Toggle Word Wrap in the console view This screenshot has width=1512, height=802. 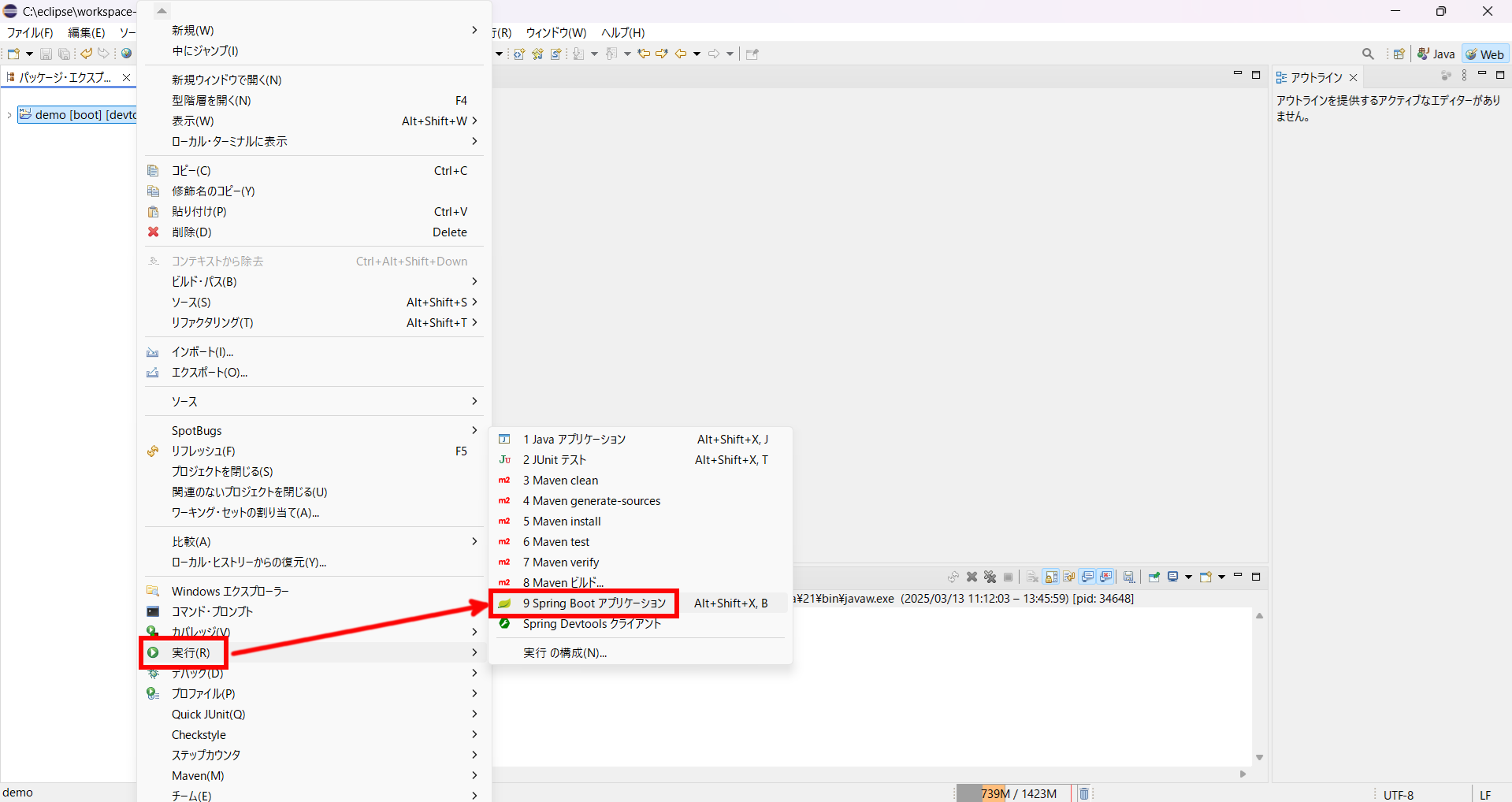pos(1068,577)
